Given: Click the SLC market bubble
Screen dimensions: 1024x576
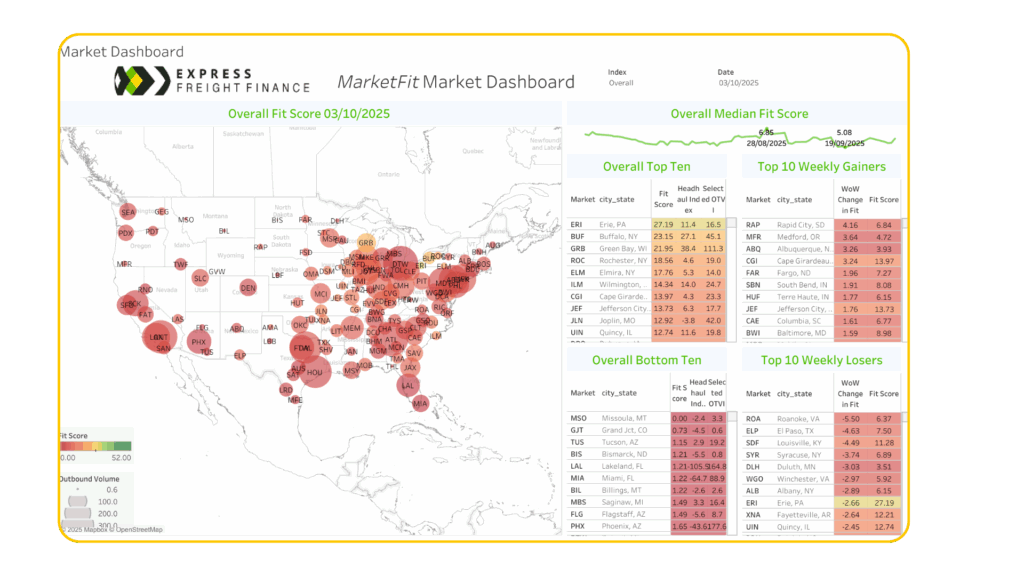Looking at the screenshot, I should coord(201,278).
